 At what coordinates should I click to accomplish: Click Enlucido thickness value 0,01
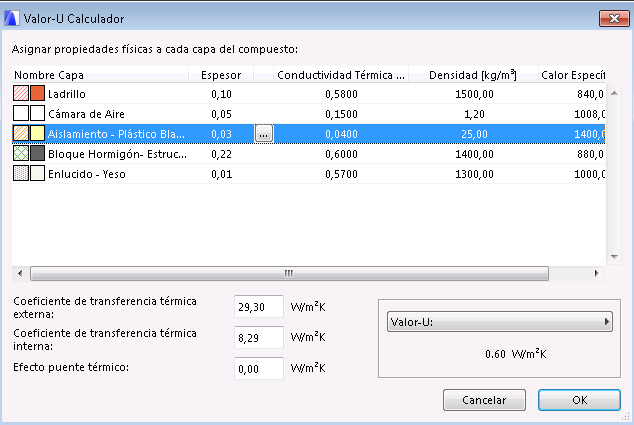(x=221, y=174)
